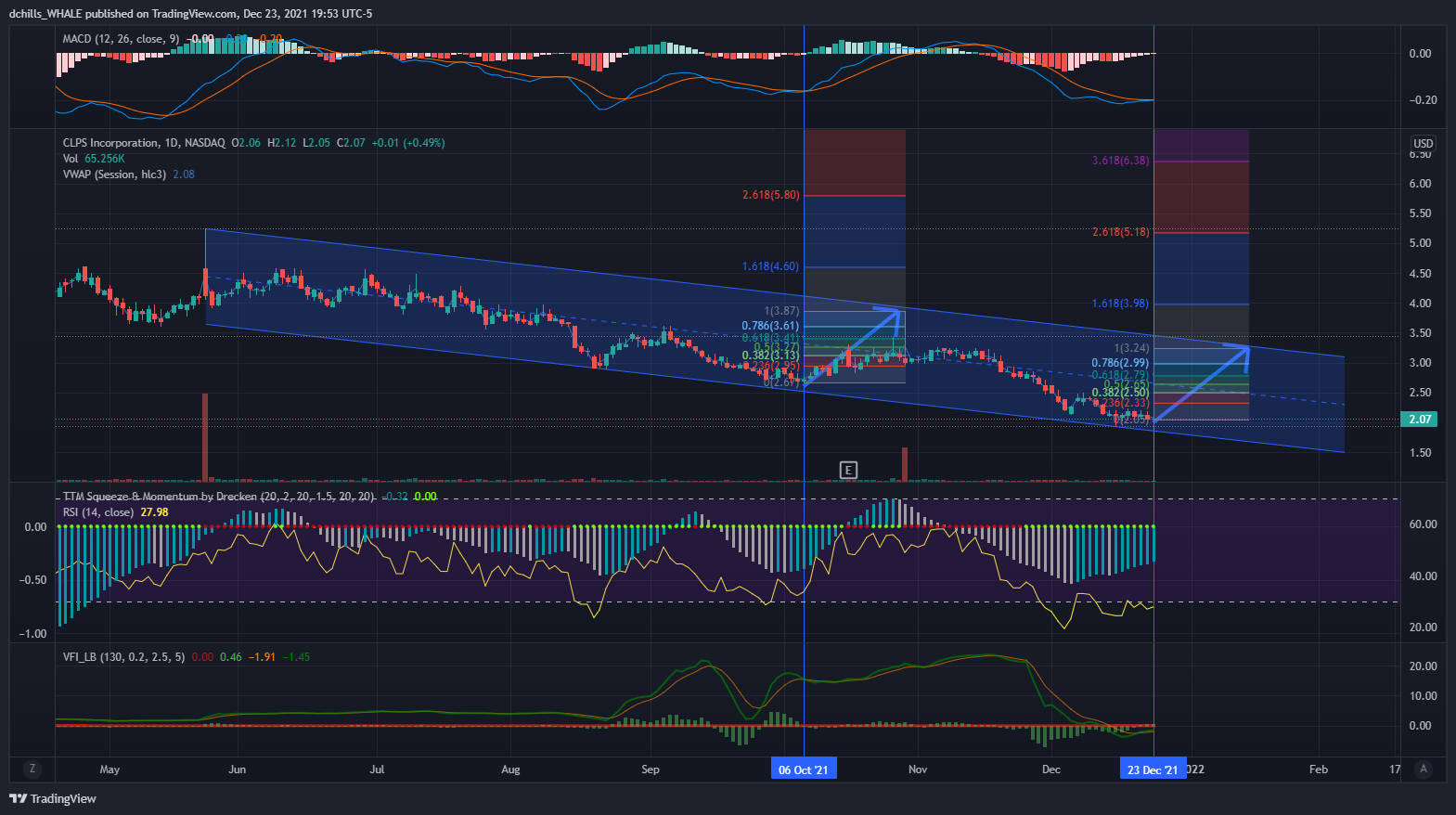The height and width of the screenshot is (815, 1456).
Task: Click the A auto-scale button at bottom right
Action: (x=1424, y=769)
